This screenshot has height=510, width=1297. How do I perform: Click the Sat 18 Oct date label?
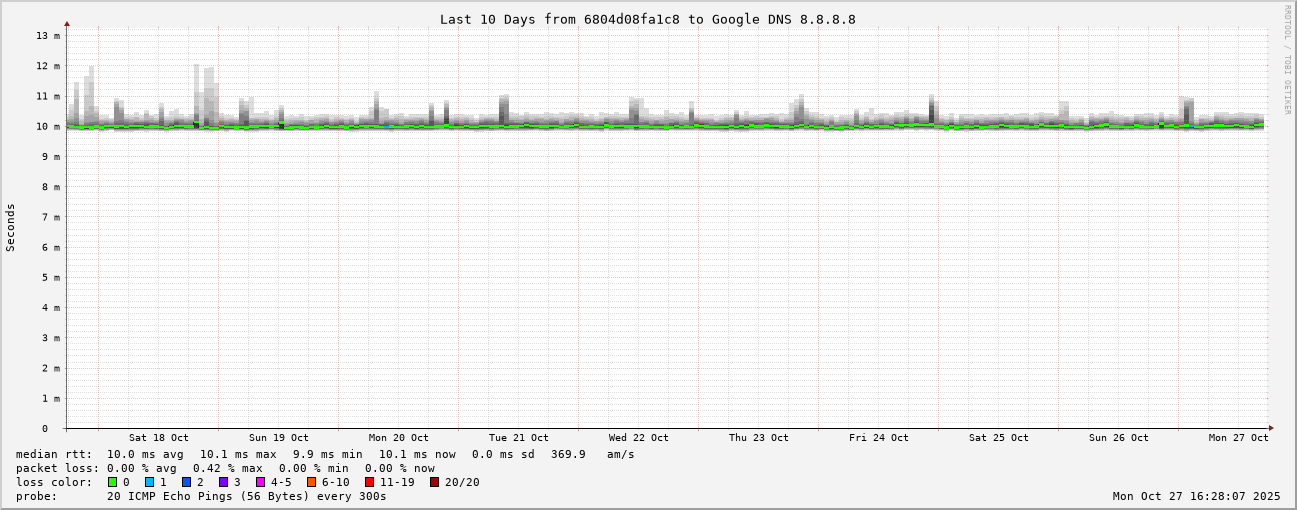pos(158,437)
